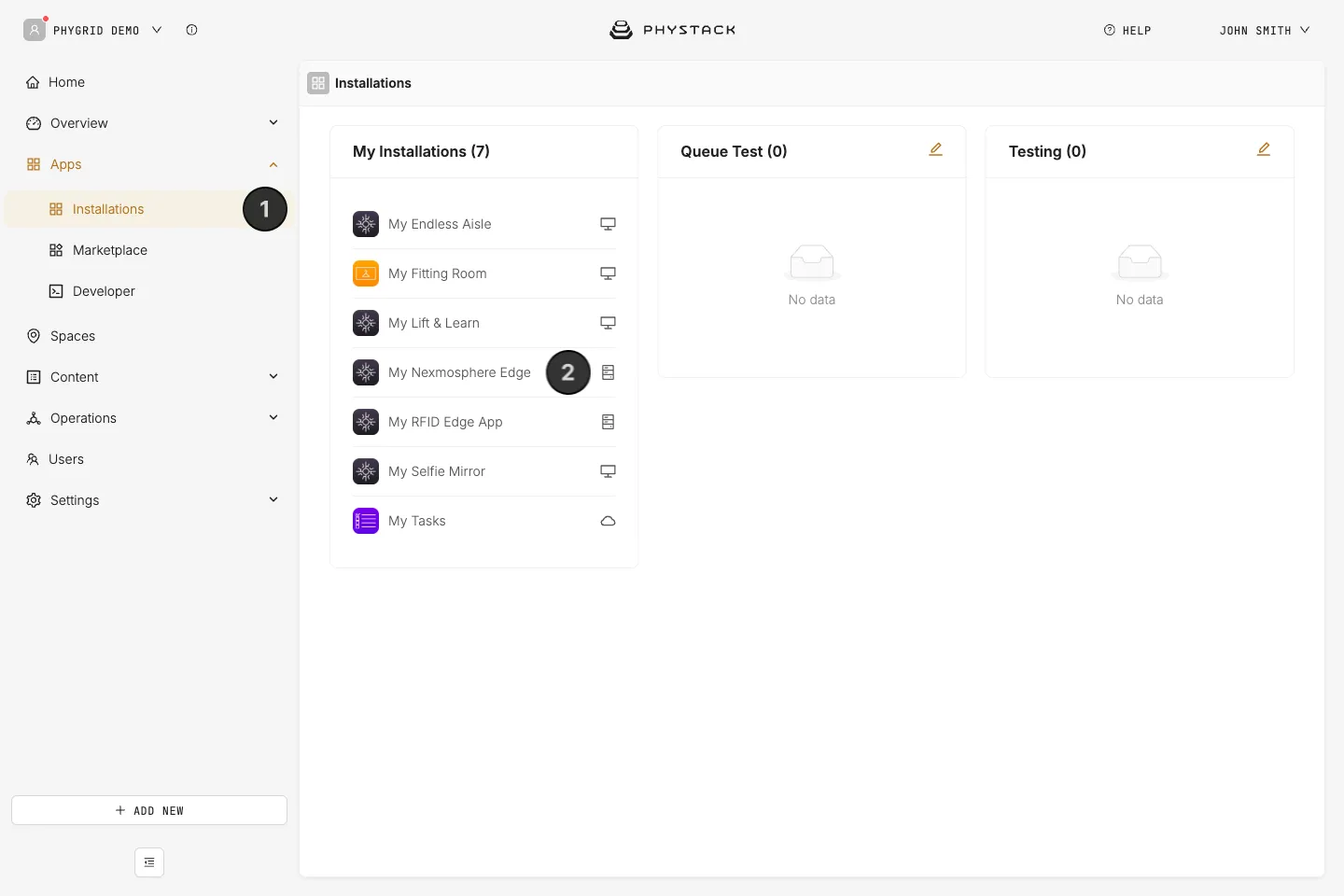Click the edge device icon for My RFID Edge App

(608, 422)
